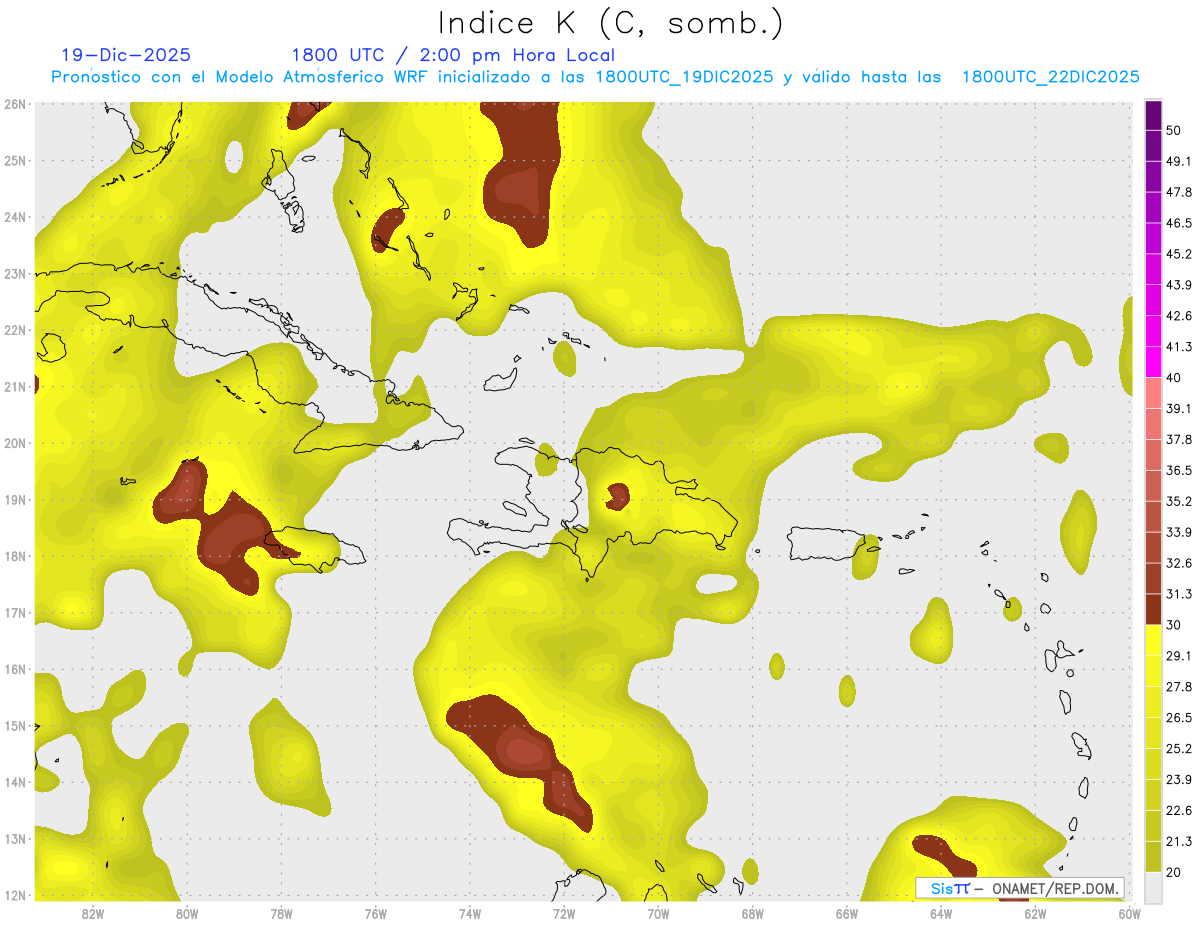This screenshot has height=927, width=1200.
Task: Click the 25N latitude axis label
Action: [14, 160]
